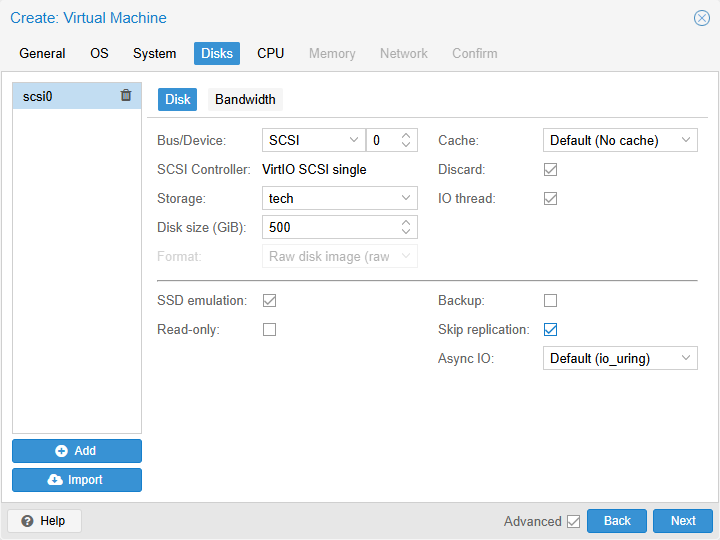Screen dimensions: 720x540
Task: Open the Storage dropdown showing tech
Action: point(406,199)
